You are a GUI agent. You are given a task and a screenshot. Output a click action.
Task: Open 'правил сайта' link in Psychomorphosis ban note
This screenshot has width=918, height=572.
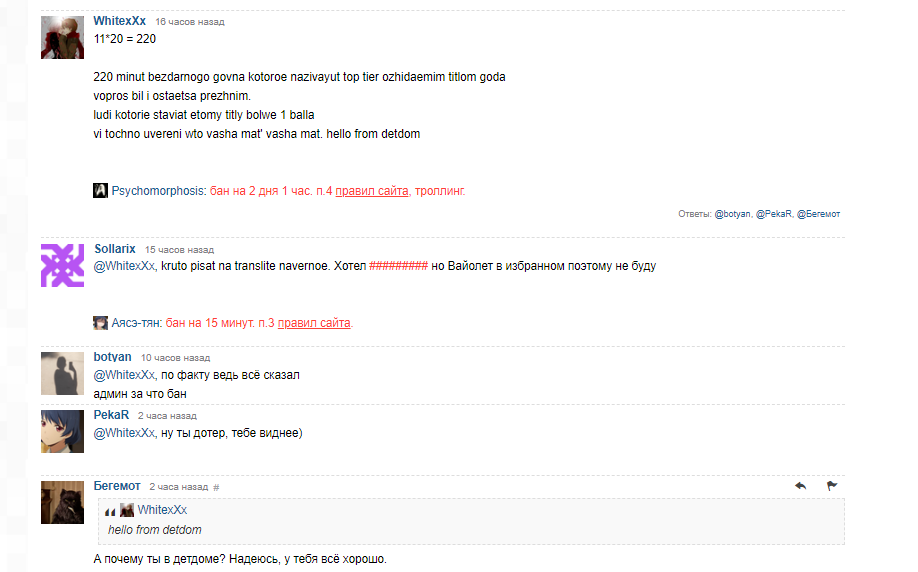point(372,191)
